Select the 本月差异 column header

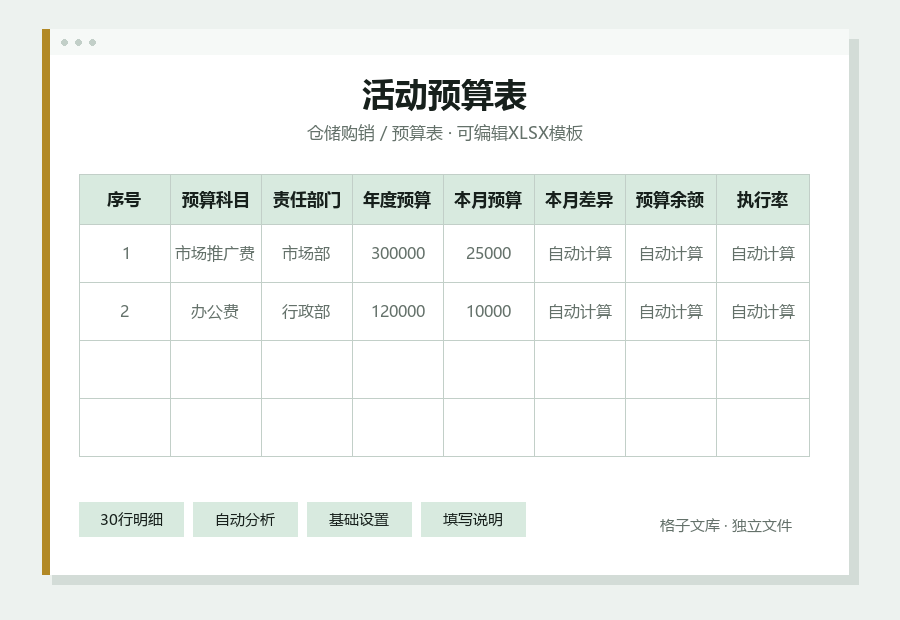pyautogui.click(x=580, y=200)
